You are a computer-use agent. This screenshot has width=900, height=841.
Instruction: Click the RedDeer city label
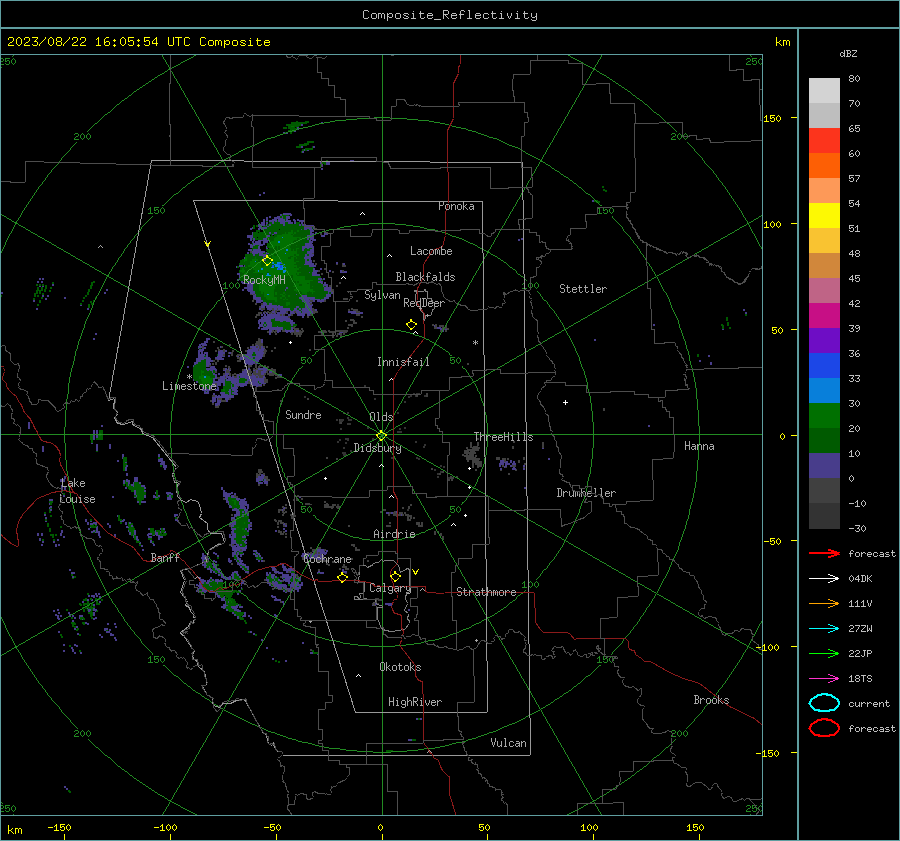pos(424,303)
